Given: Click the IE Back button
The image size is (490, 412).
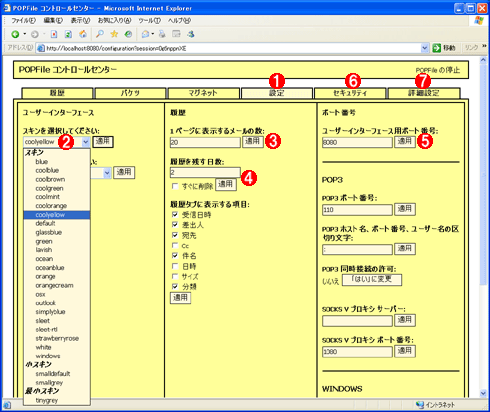Looking at the screenshot, I should [15, 34].
